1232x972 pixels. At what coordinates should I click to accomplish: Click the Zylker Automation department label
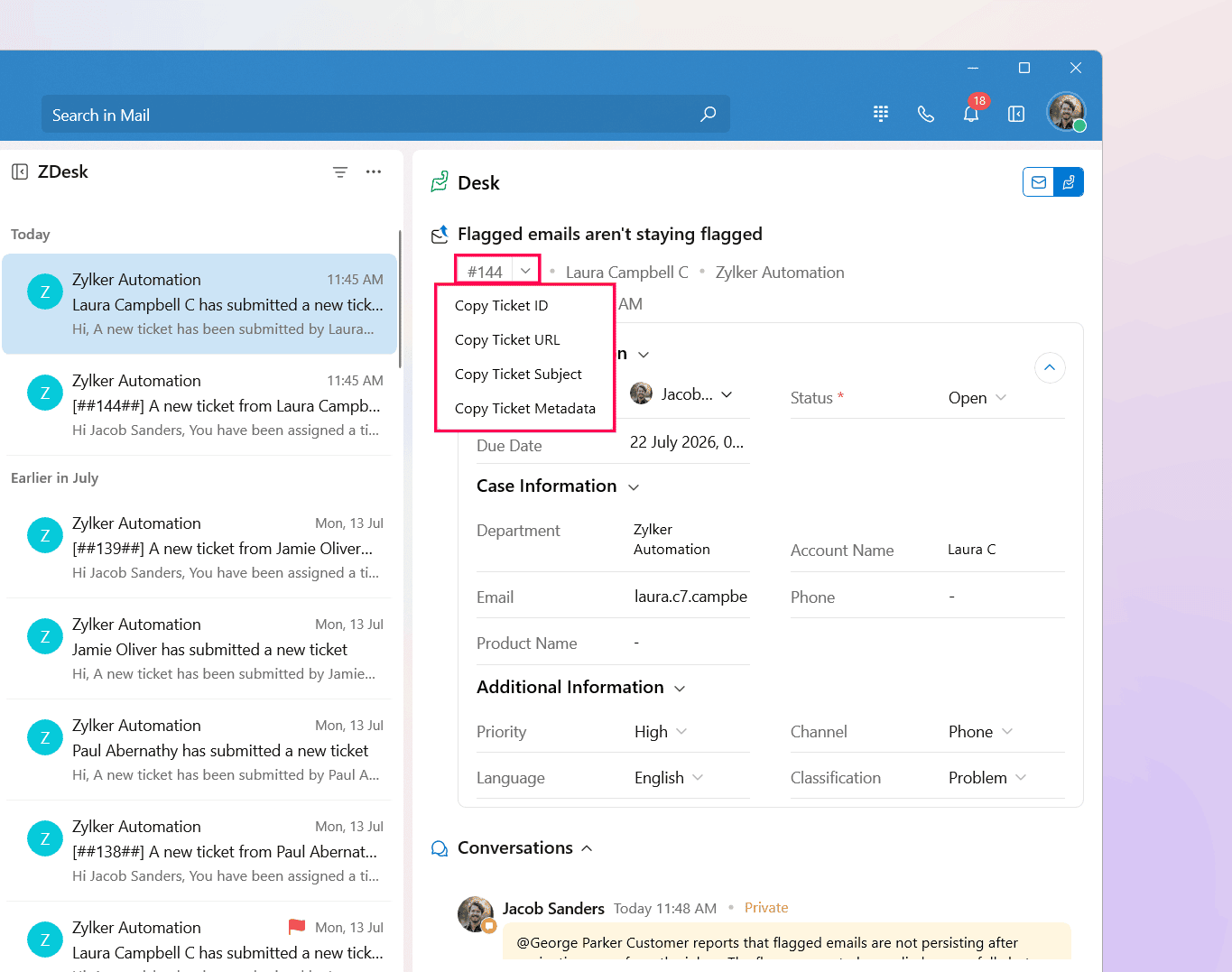click(x=780, y=272)
